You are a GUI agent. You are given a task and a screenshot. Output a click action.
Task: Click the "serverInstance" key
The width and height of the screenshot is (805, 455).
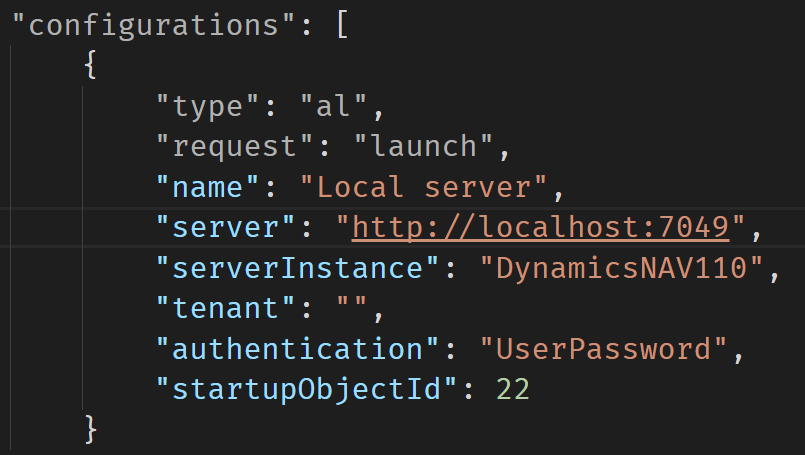coord(298,268)
